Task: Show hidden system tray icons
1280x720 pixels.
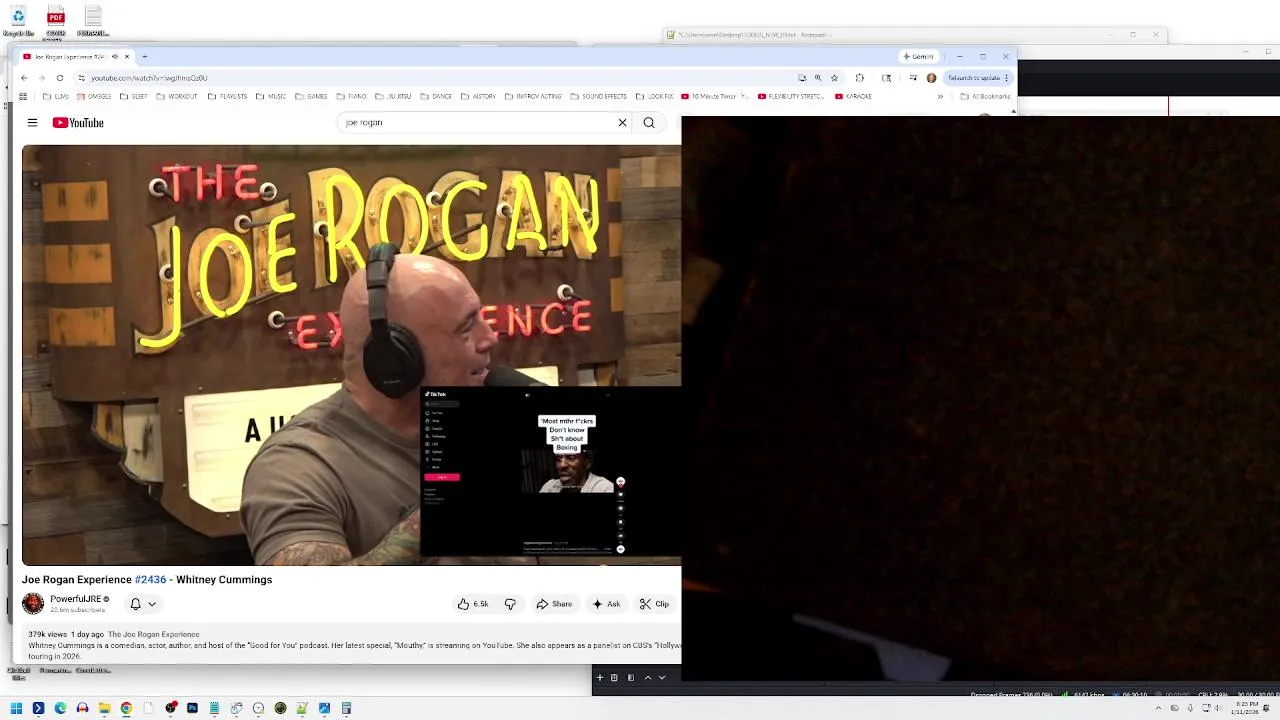Action: (1158, 708)
